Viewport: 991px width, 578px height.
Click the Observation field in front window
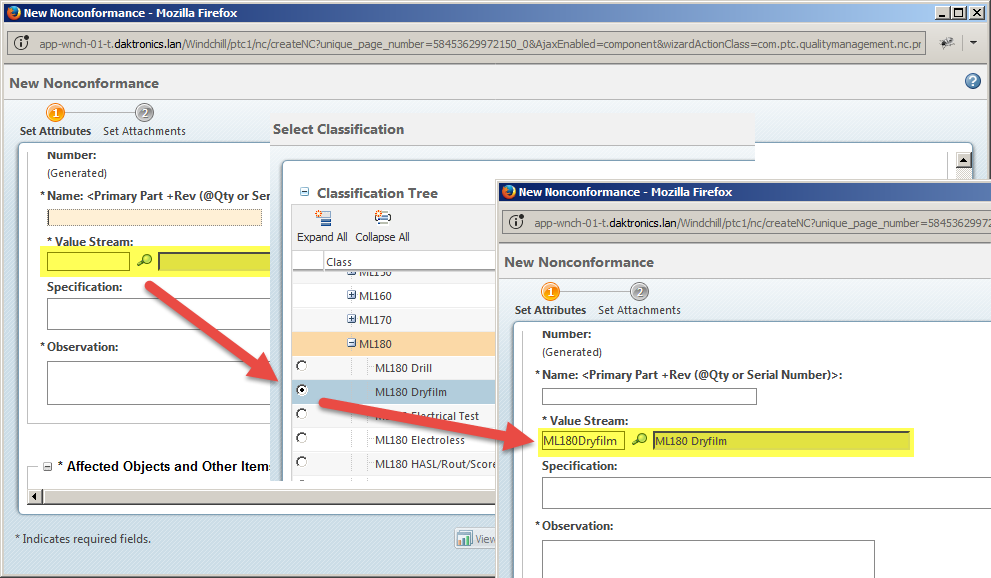(708, 559)
